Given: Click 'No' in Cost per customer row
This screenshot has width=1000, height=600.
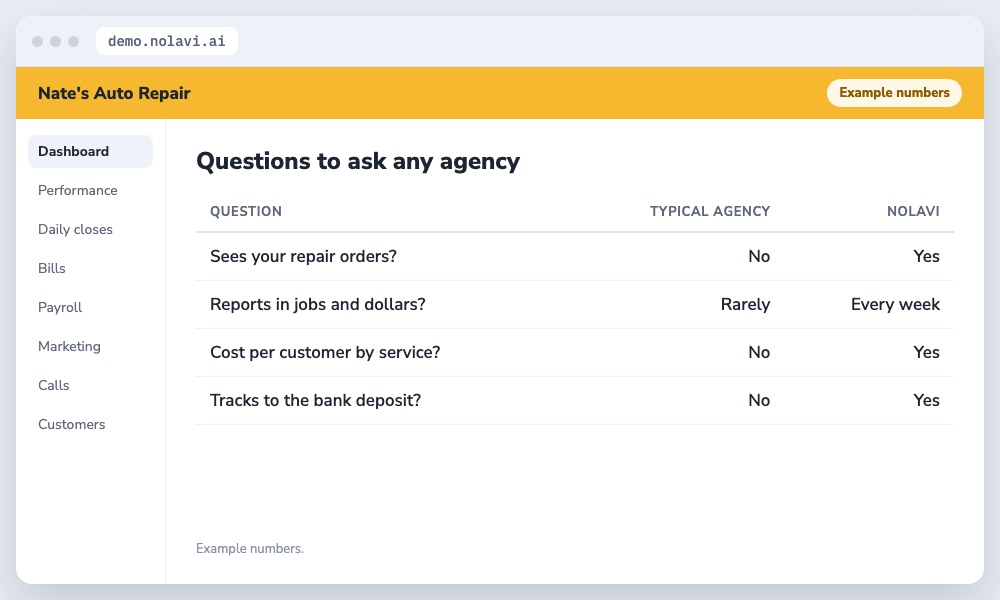Looking at the screenshot, I should click(759, 352).
